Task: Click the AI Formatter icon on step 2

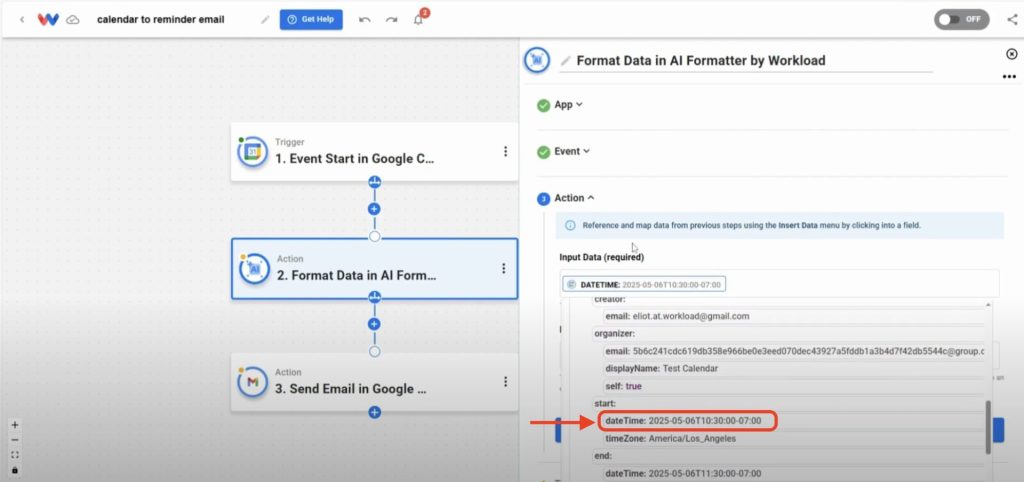Action: click(x=254, y=268)
